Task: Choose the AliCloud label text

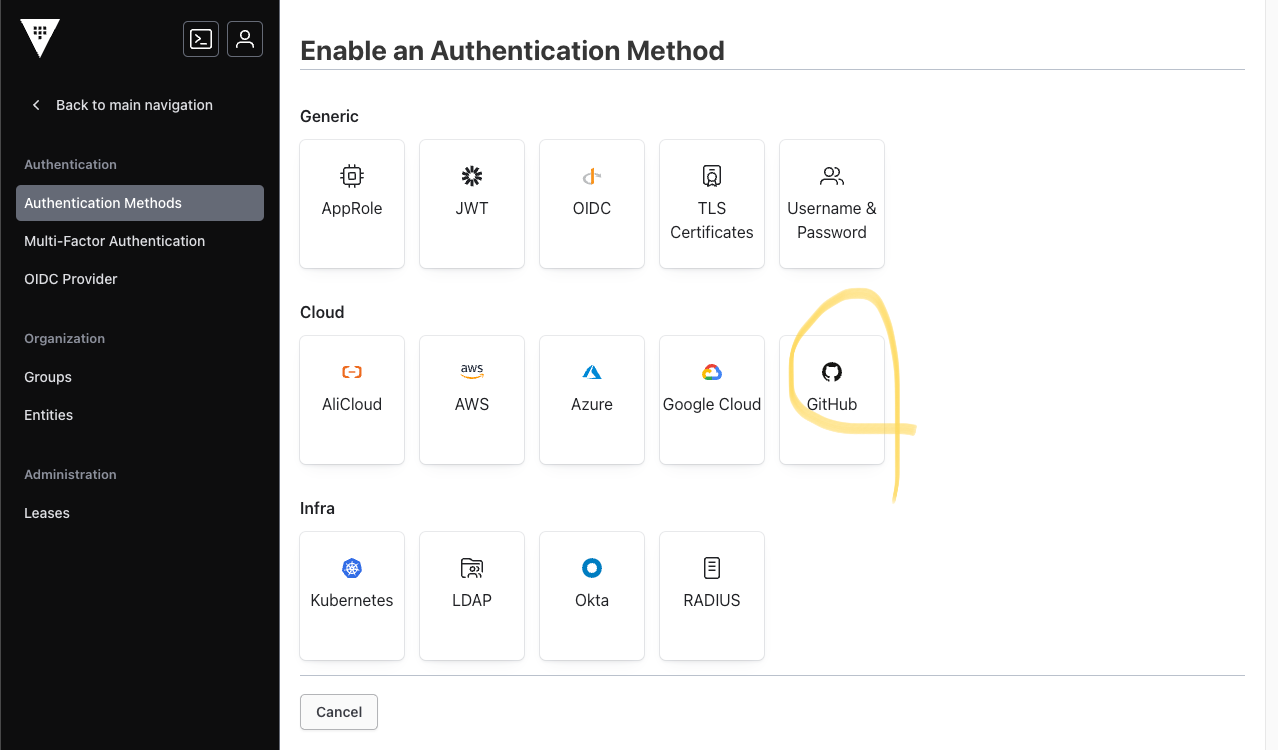Action: click(352, 405)
